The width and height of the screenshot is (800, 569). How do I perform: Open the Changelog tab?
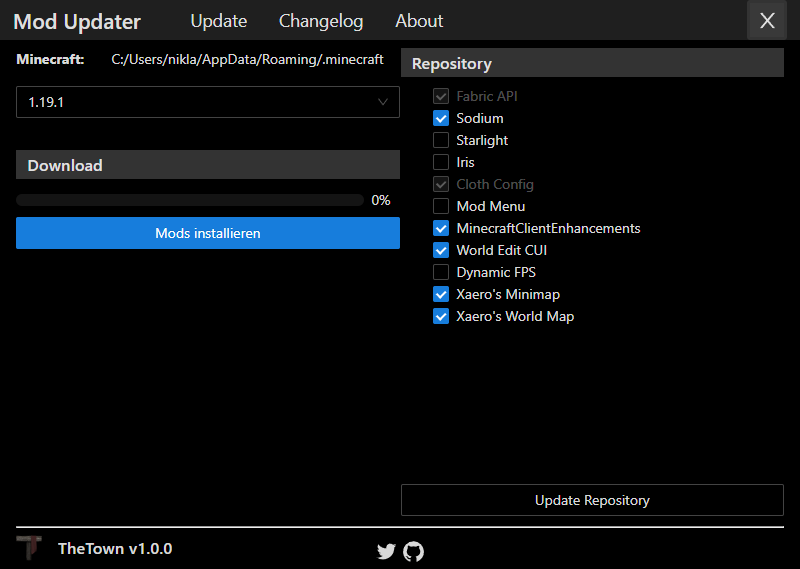(321, 21)
